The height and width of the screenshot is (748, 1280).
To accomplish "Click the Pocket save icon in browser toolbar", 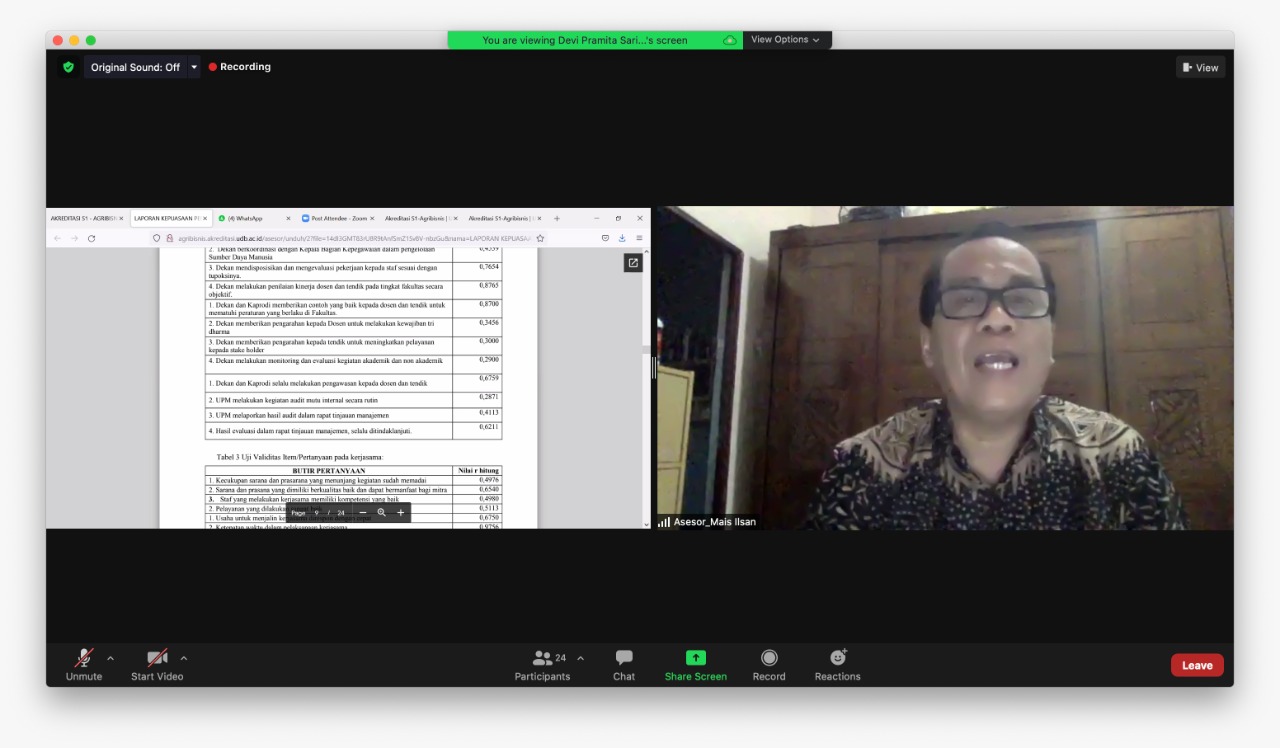I will click(x=605, y=238).
